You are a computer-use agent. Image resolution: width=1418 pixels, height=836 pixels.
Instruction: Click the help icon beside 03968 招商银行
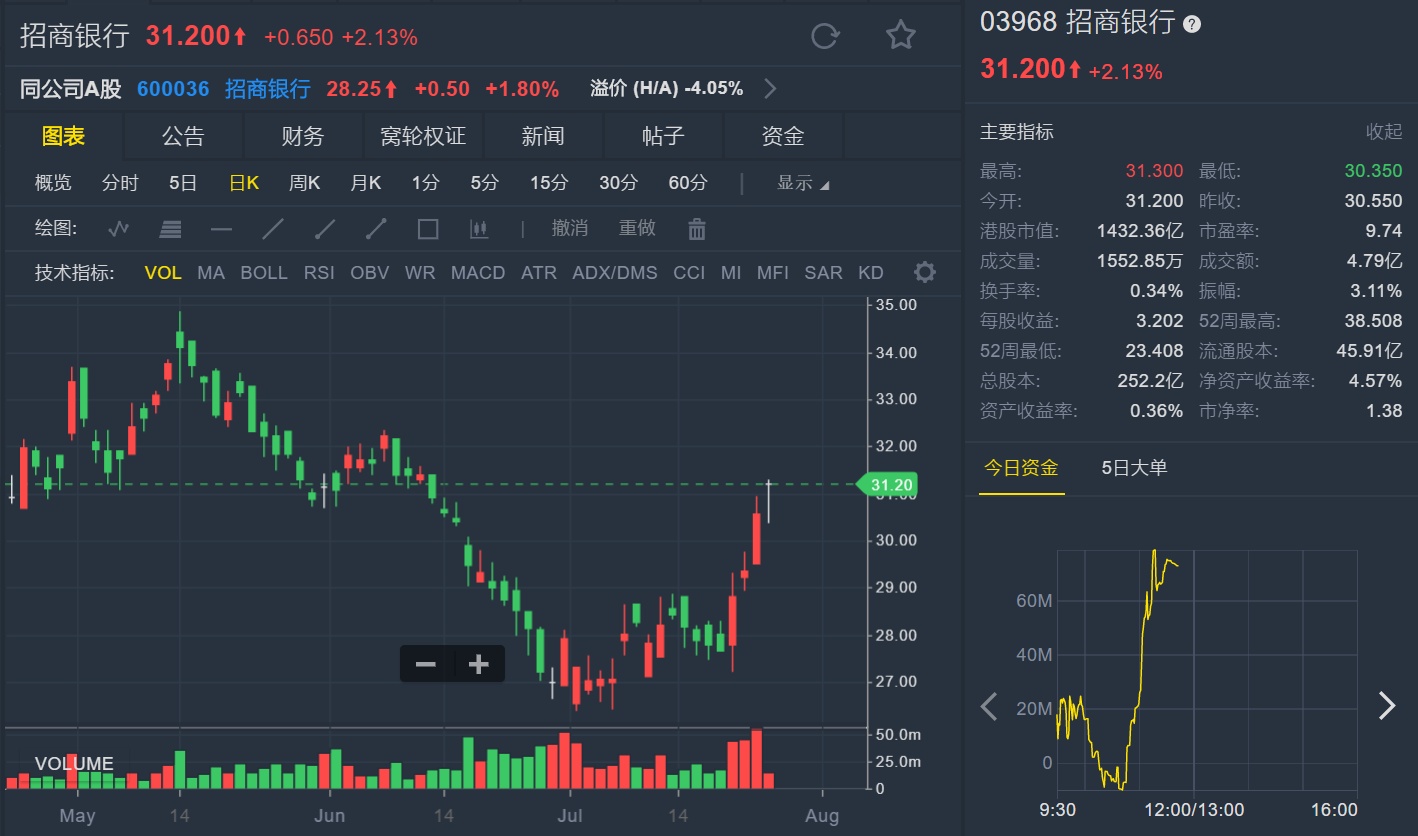click(1192, 24)
